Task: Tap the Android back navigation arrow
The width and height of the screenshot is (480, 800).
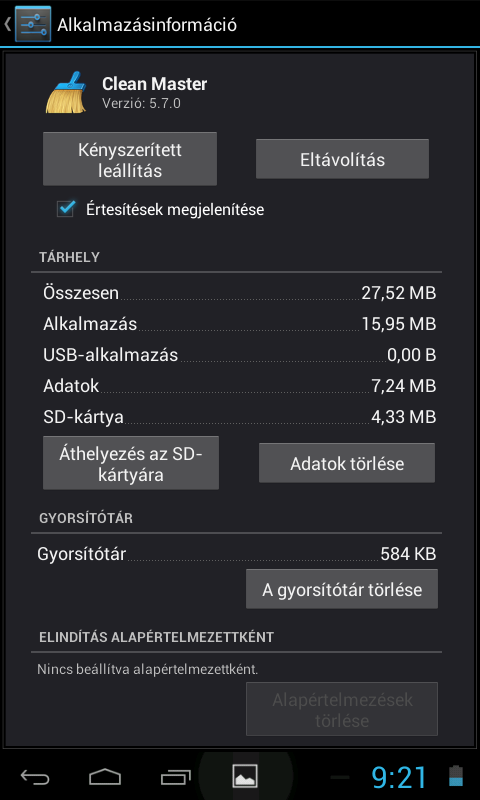Action: [35, 777]
